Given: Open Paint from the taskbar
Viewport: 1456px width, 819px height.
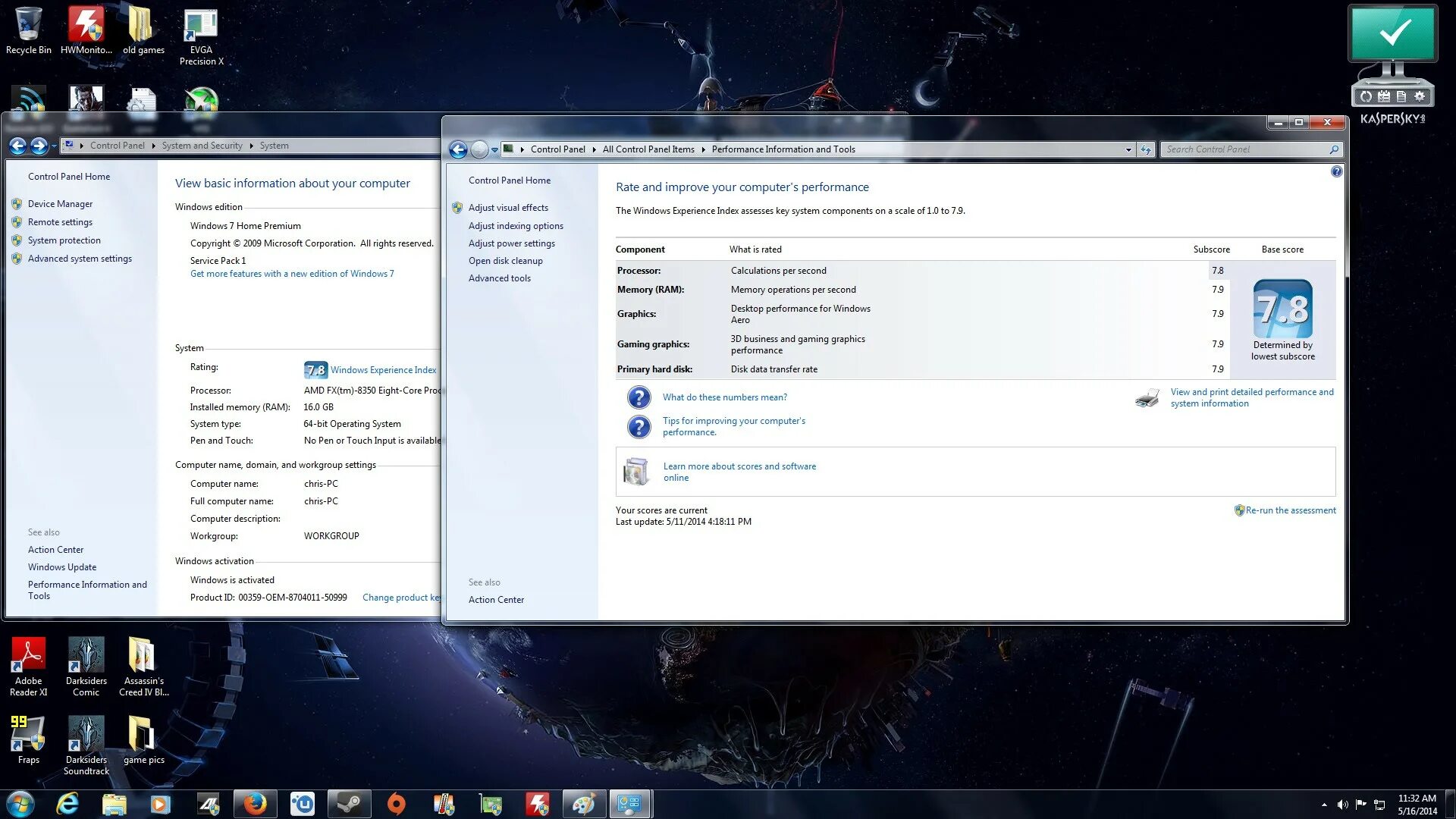Looking at the screenshot, I should click(583, 804).
